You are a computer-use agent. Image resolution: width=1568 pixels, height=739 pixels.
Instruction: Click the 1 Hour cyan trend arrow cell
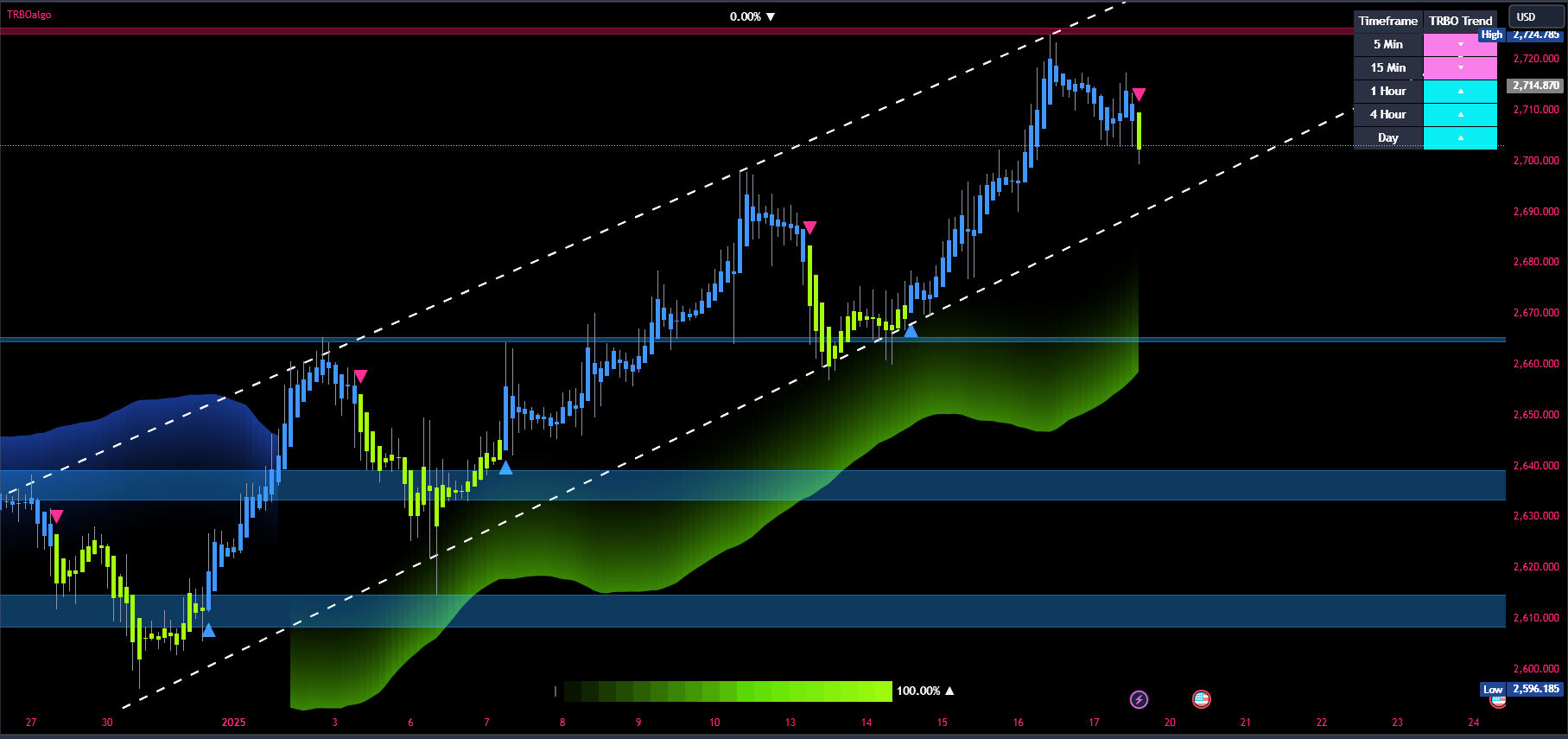[x=1460, y=91]
